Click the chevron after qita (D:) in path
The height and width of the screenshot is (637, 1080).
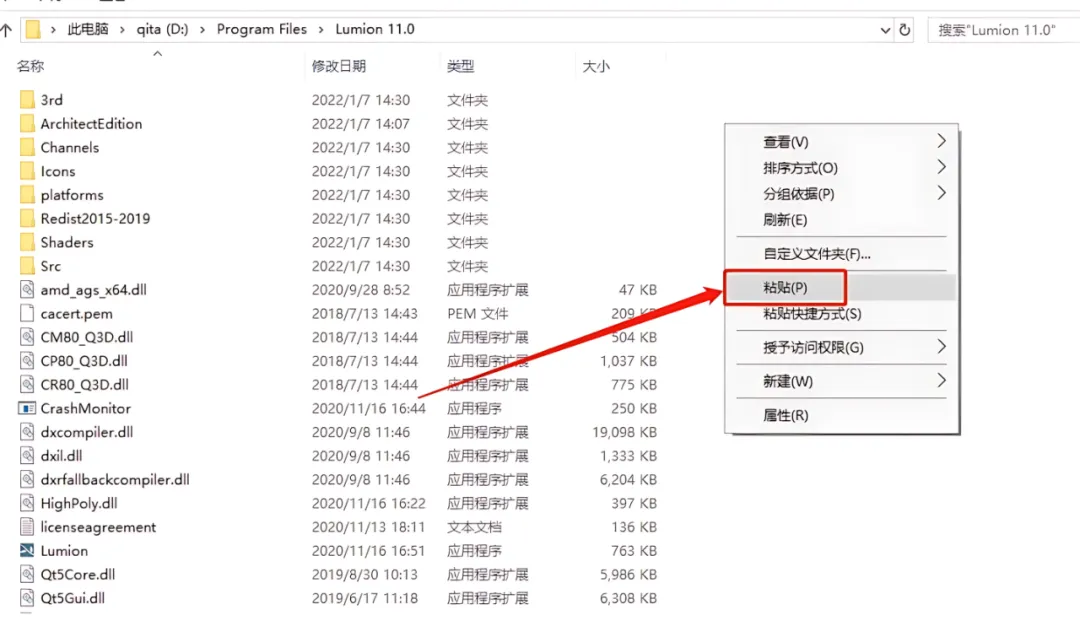tap(202, 30)
